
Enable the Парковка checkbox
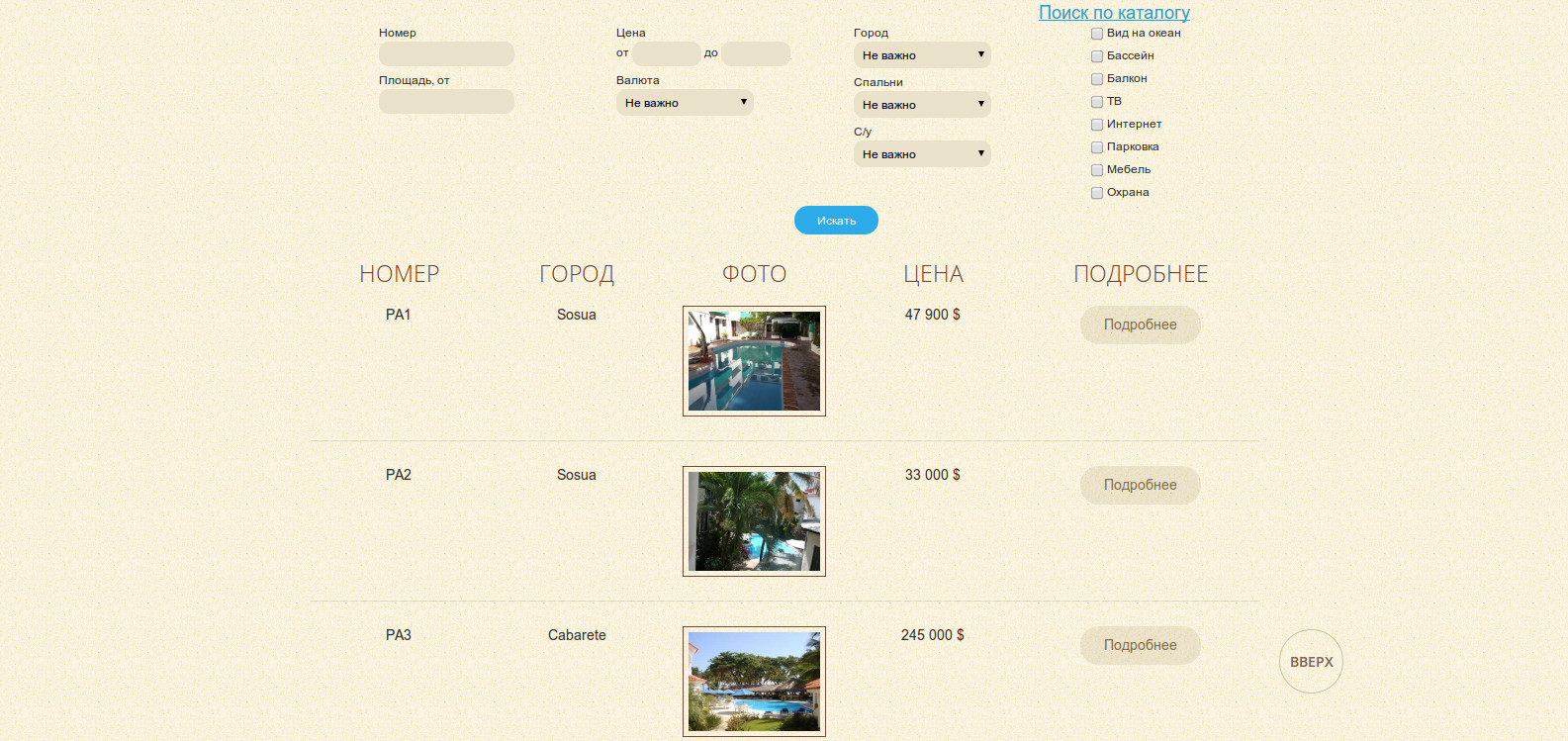coord(1097,147)
